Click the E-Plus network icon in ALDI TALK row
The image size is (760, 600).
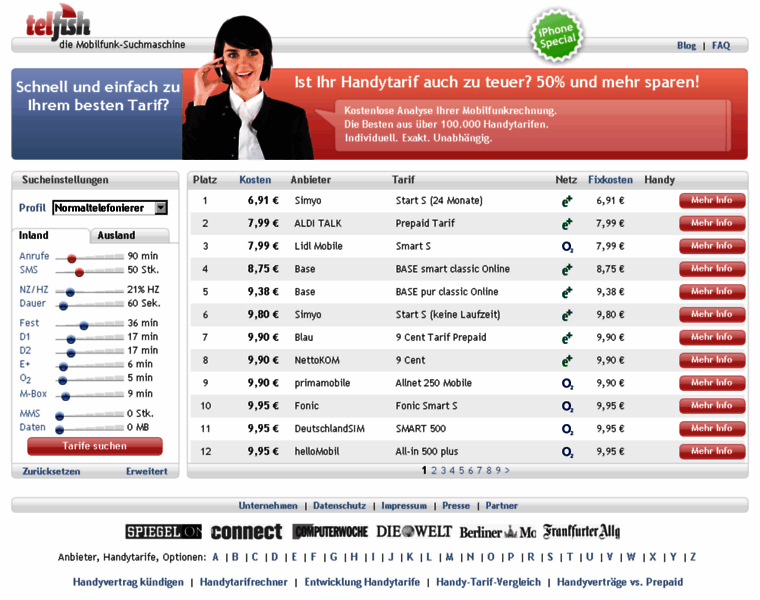pos(567,223)
